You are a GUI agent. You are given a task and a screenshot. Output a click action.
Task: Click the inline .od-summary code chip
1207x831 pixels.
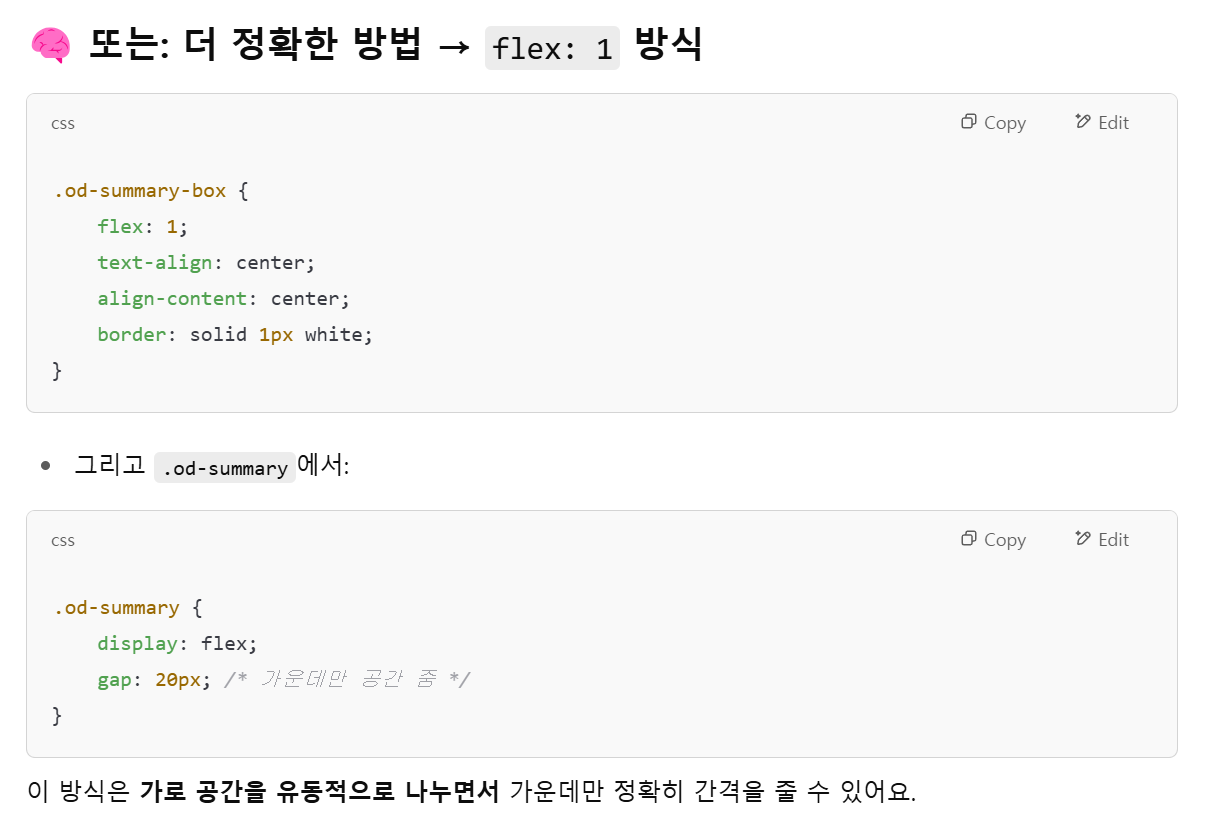[225, 467]
